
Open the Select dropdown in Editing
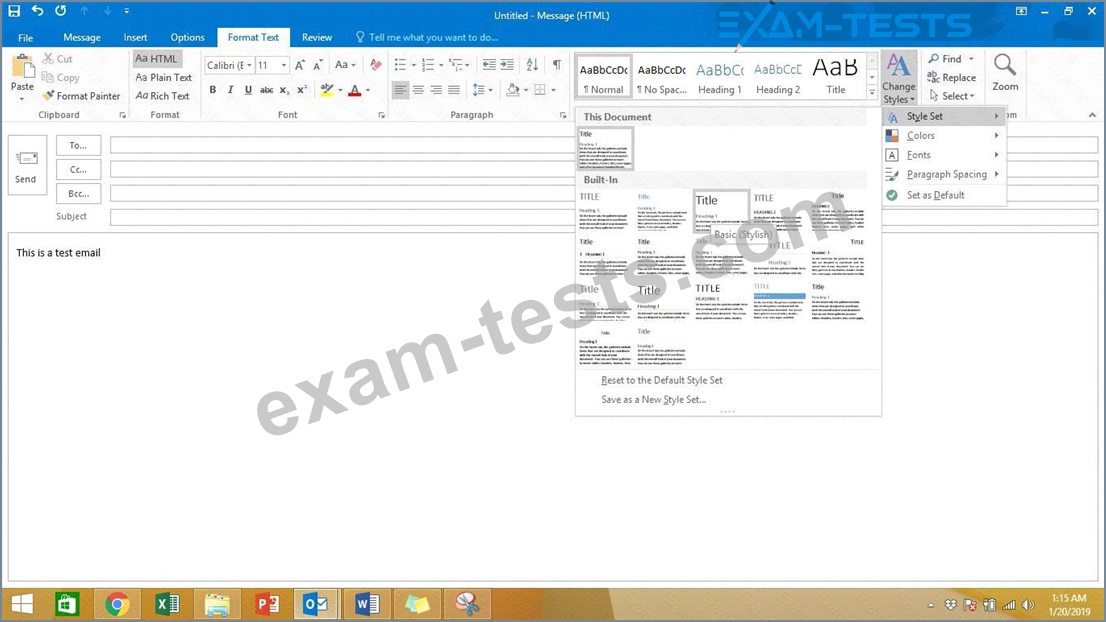(x=953, y=96)
